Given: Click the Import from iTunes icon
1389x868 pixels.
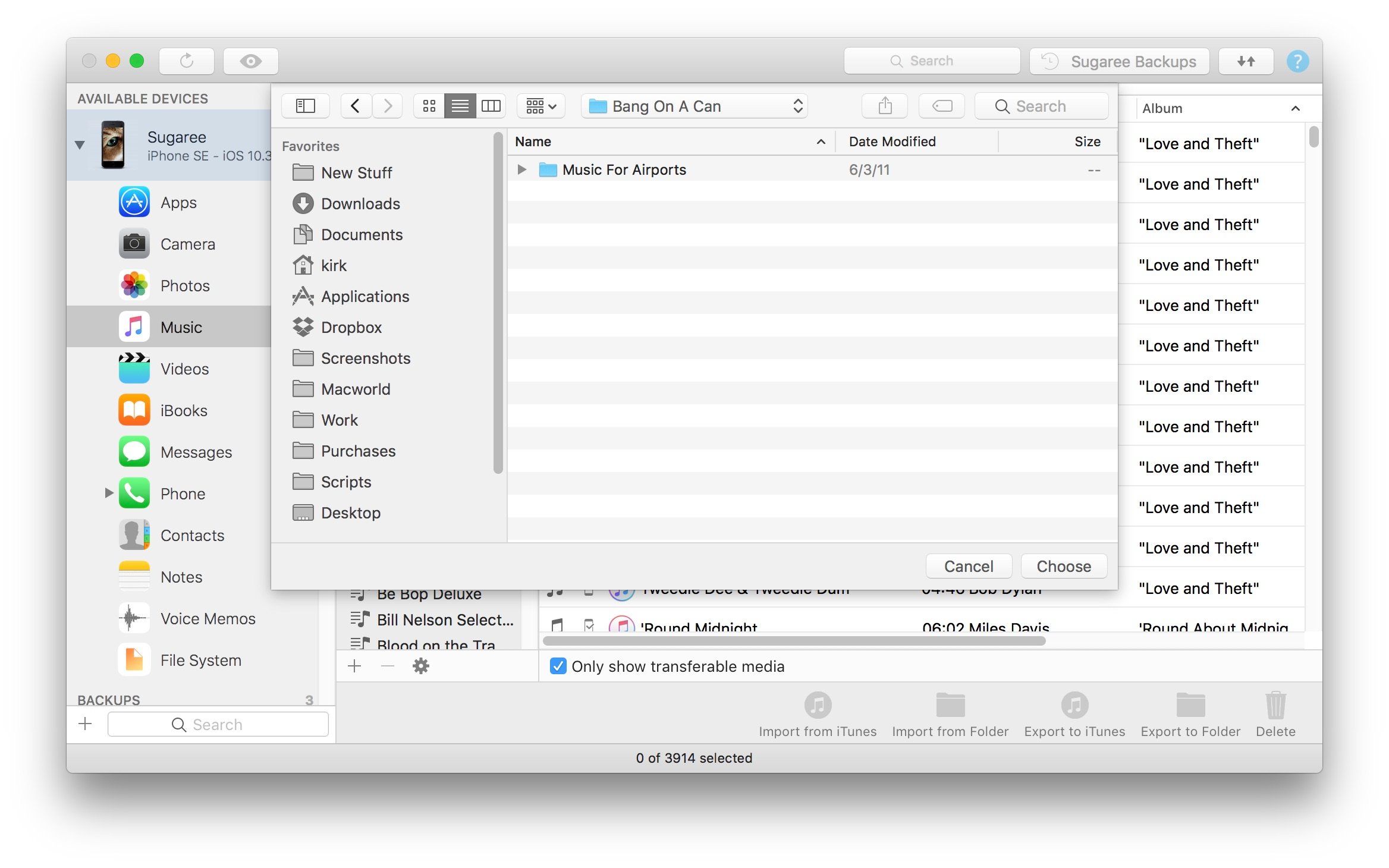Looking at the screenshot, I should tap(818, 707).
